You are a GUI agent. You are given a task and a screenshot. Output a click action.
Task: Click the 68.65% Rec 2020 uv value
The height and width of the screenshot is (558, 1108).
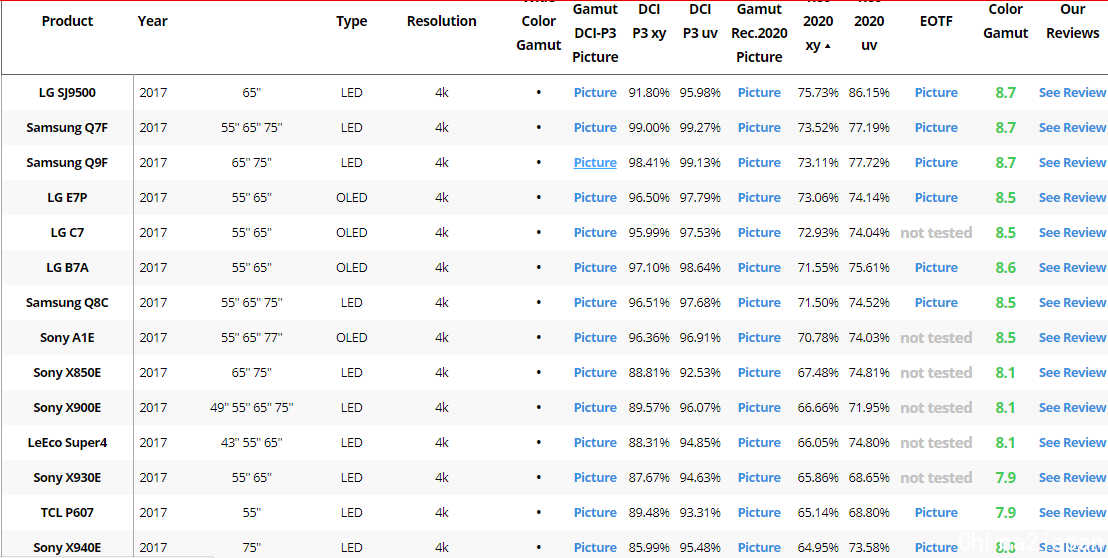tap(869, 477)
